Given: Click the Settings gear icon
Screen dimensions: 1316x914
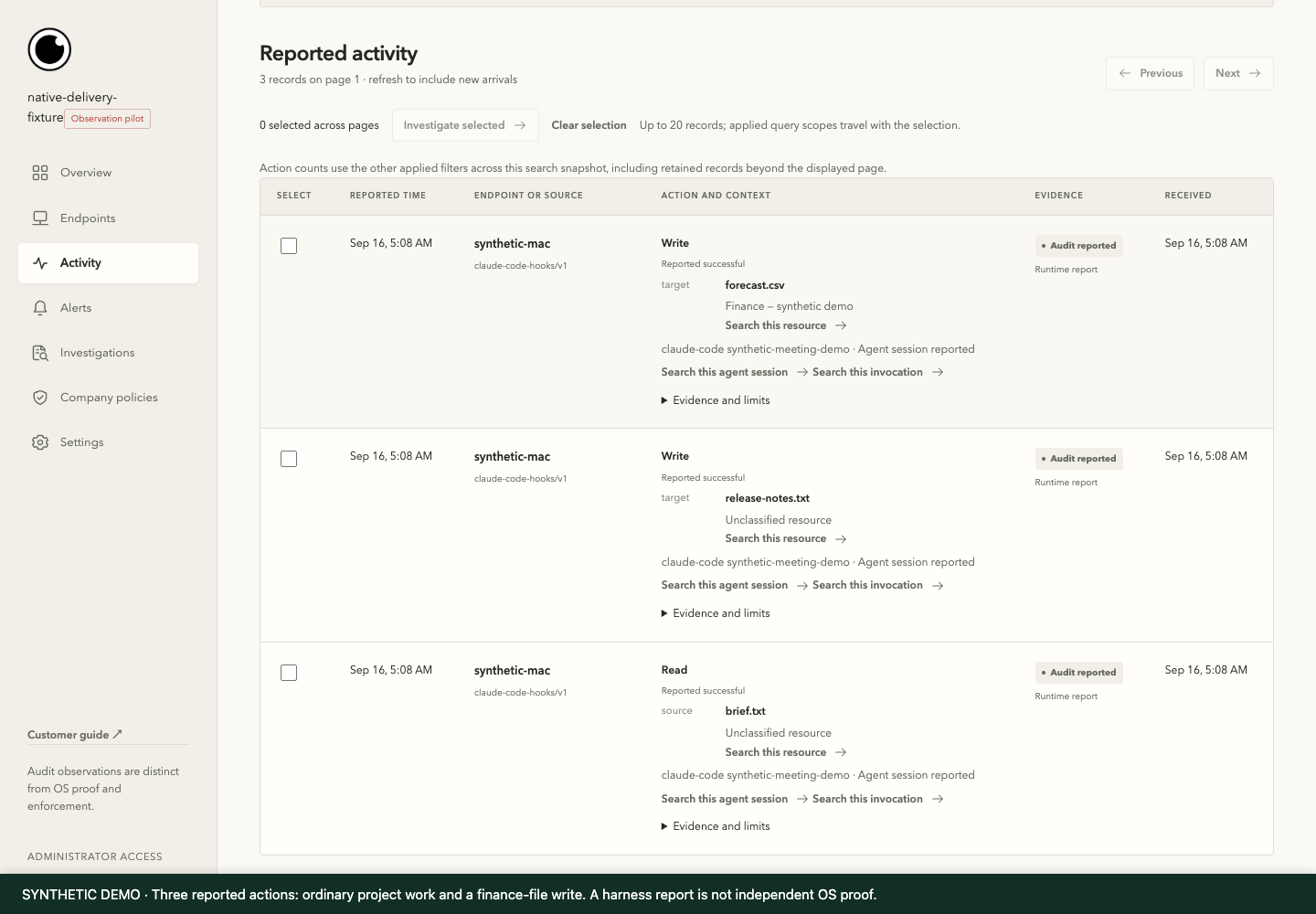Looking at the screenshot, I should tap(40, 442).
